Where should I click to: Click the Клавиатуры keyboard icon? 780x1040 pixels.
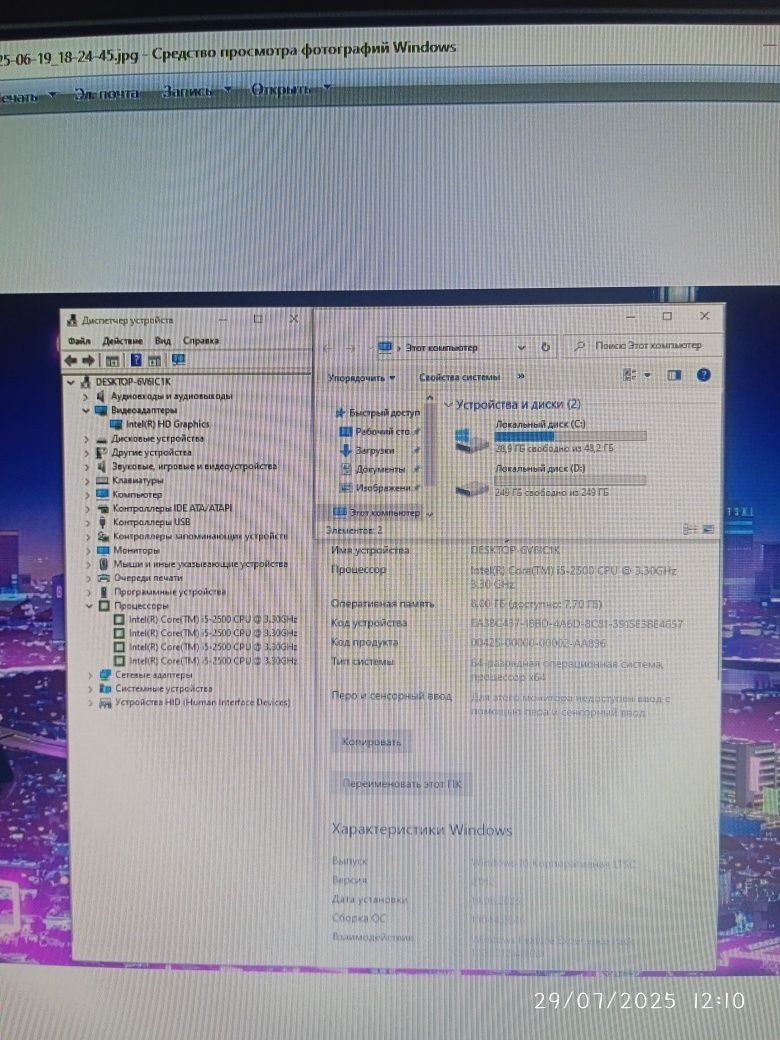102,480
